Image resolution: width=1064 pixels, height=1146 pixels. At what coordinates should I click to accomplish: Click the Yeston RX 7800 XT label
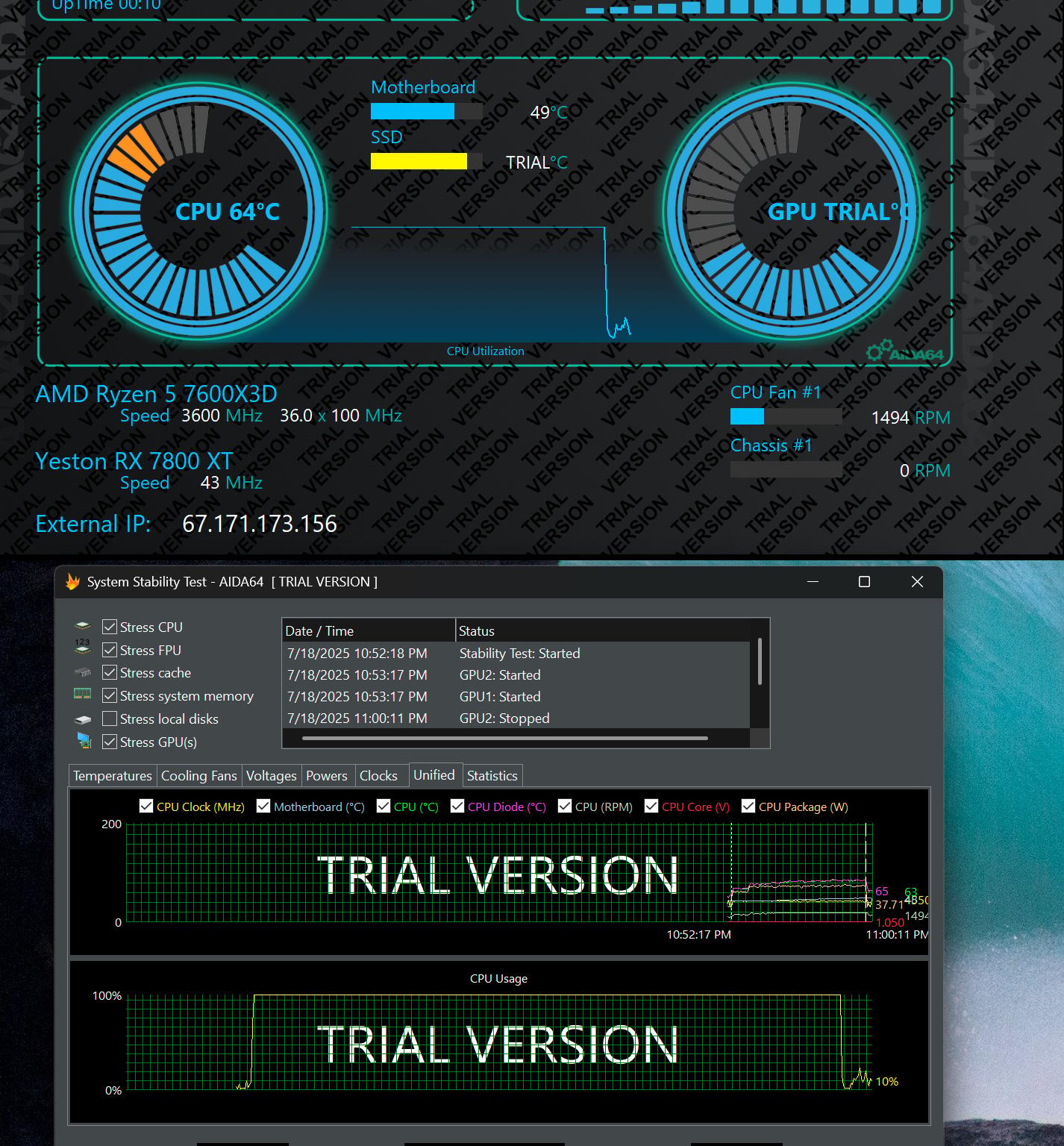pyautogui.click(x=134, y=460)
